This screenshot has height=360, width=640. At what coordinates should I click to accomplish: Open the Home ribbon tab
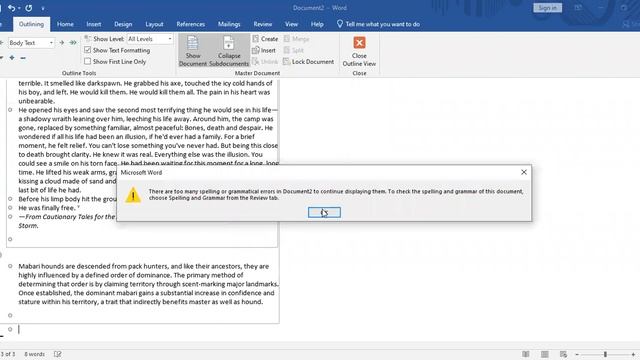(65, 24)
